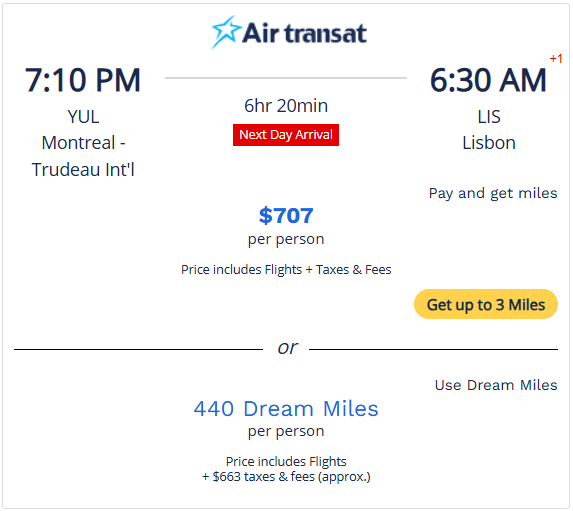Click the flight route line
The width and height of the screenshot is (573, 511).
[x=286, y=78]
